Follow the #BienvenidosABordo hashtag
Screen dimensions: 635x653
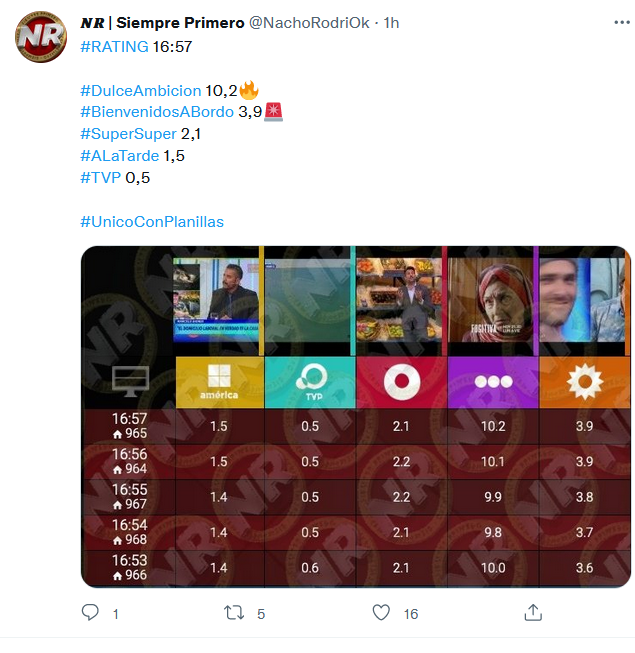pyautogui.click(x=157, y=112)
